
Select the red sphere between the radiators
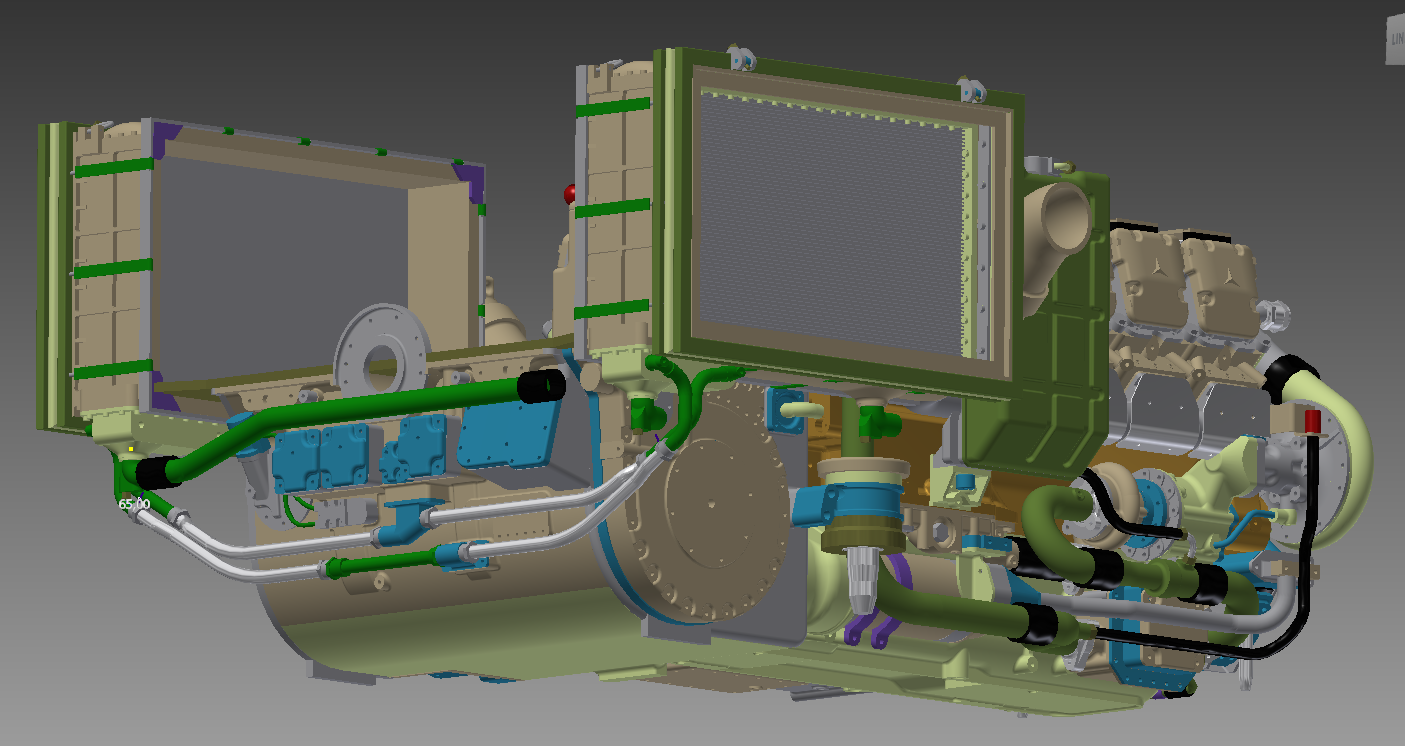[x=570, y=192]
